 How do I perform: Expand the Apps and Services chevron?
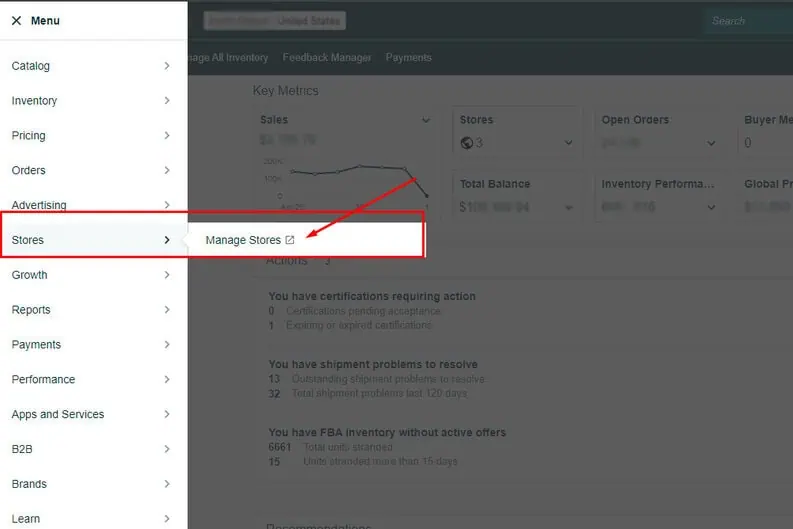[167, 414]
